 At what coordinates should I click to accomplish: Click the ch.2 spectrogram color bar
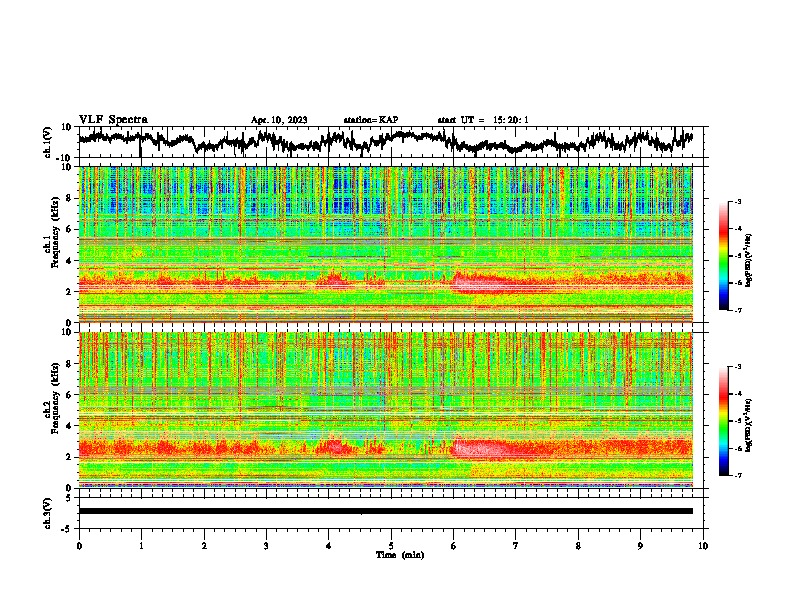pyautogui.click(x=723, y=421)
